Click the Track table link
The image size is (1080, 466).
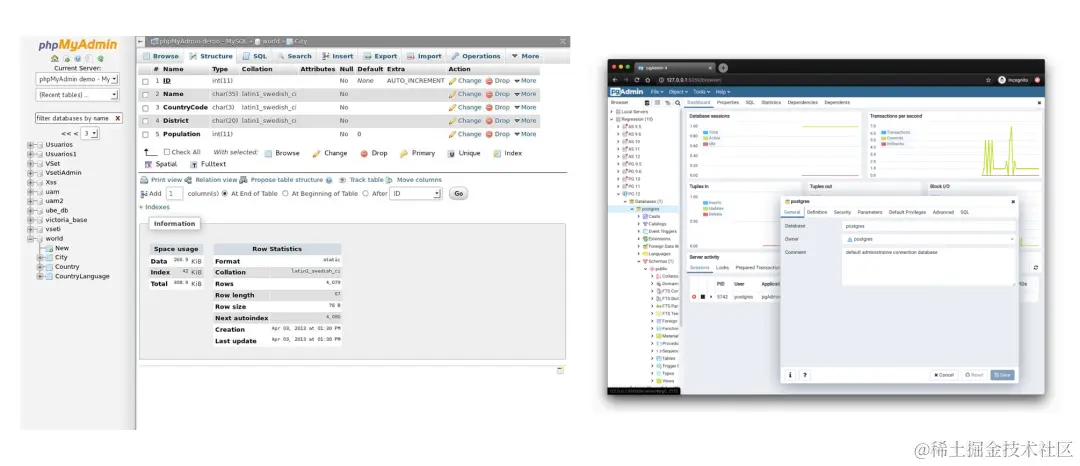tap(366, 180)
